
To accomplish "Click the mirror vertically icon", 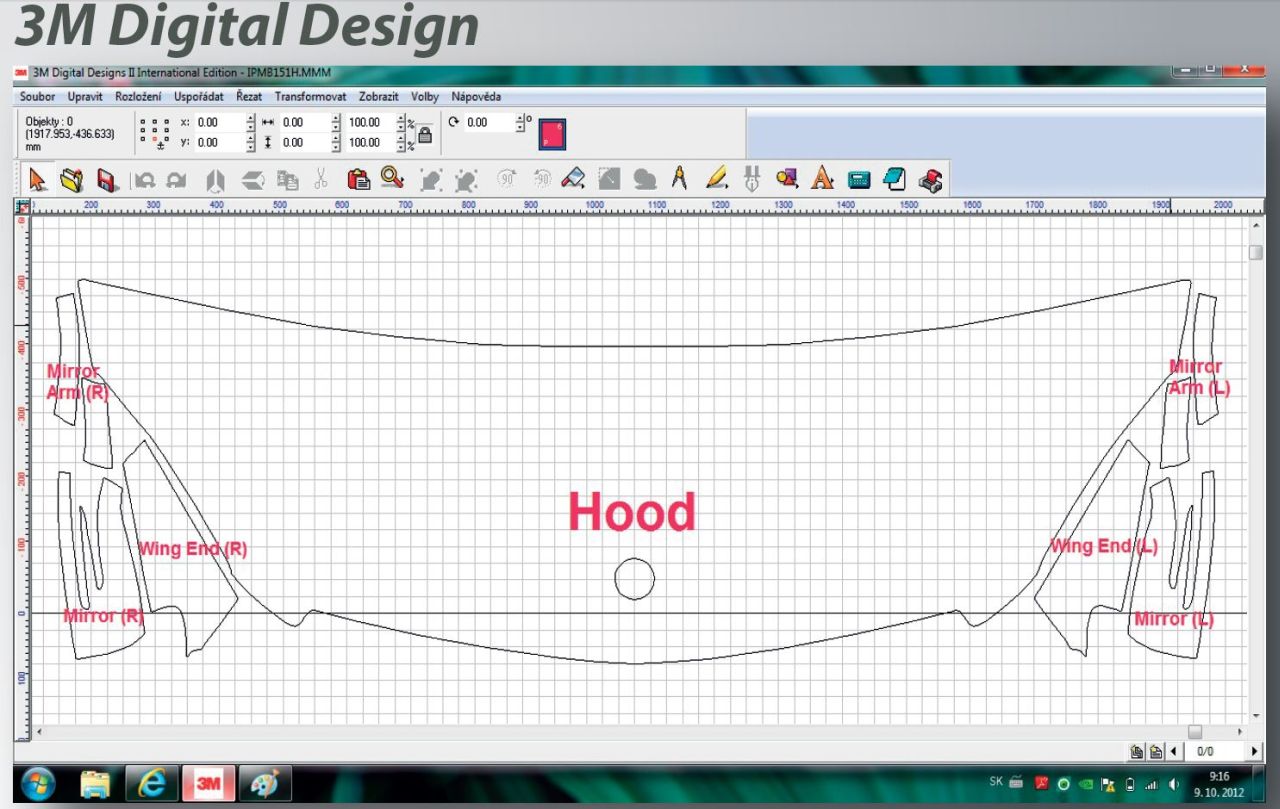I will (252, 181).
